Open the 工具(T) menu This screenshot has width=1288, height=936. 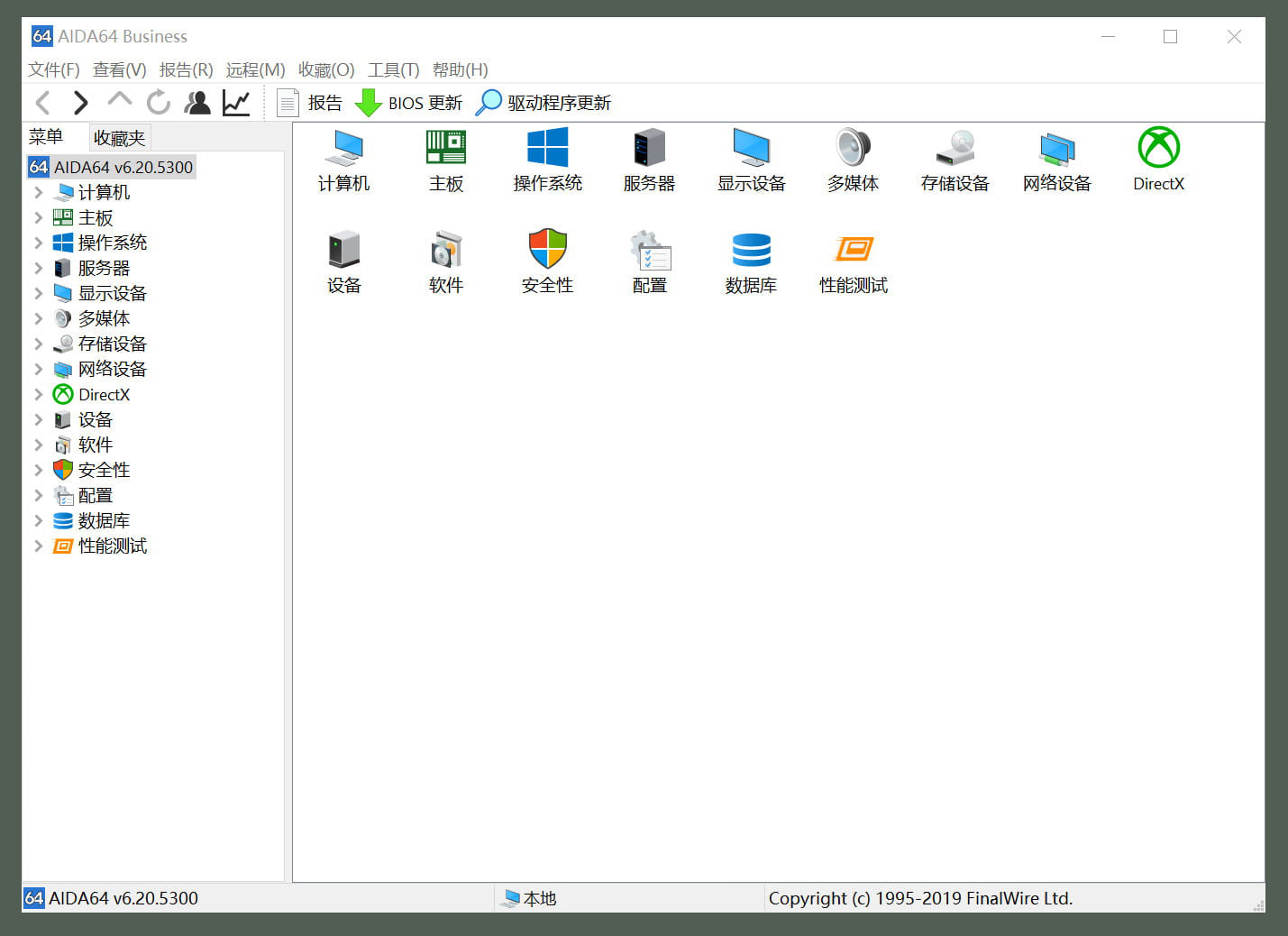394,69
